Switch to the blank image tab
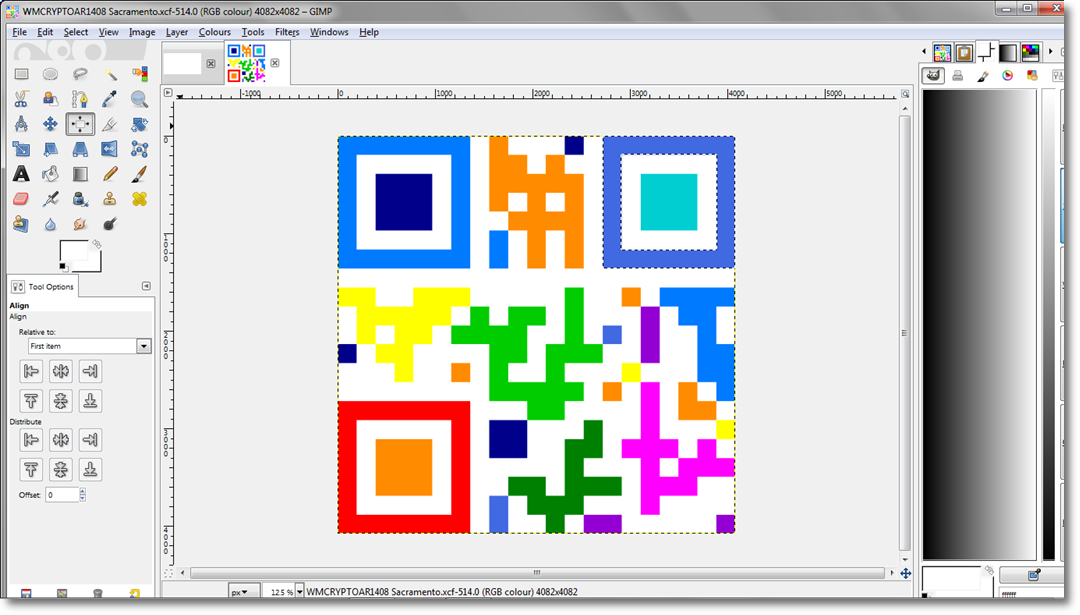The image size is (1080, 615). coord(183,63)
